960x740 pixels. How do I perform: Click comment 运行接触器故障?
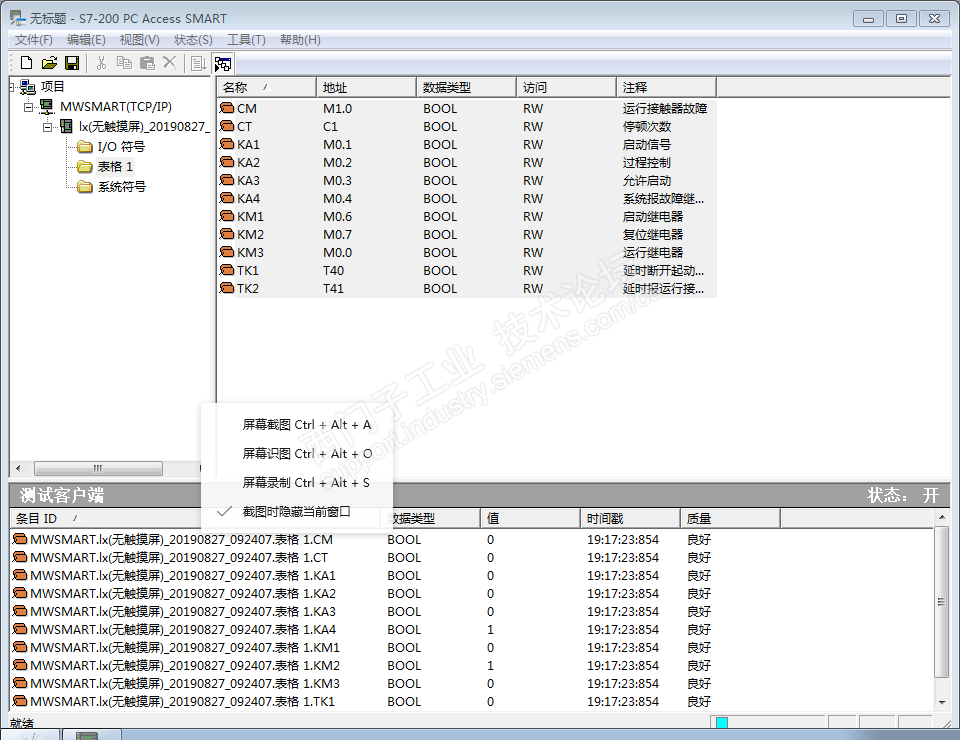[x=665, y=108]
